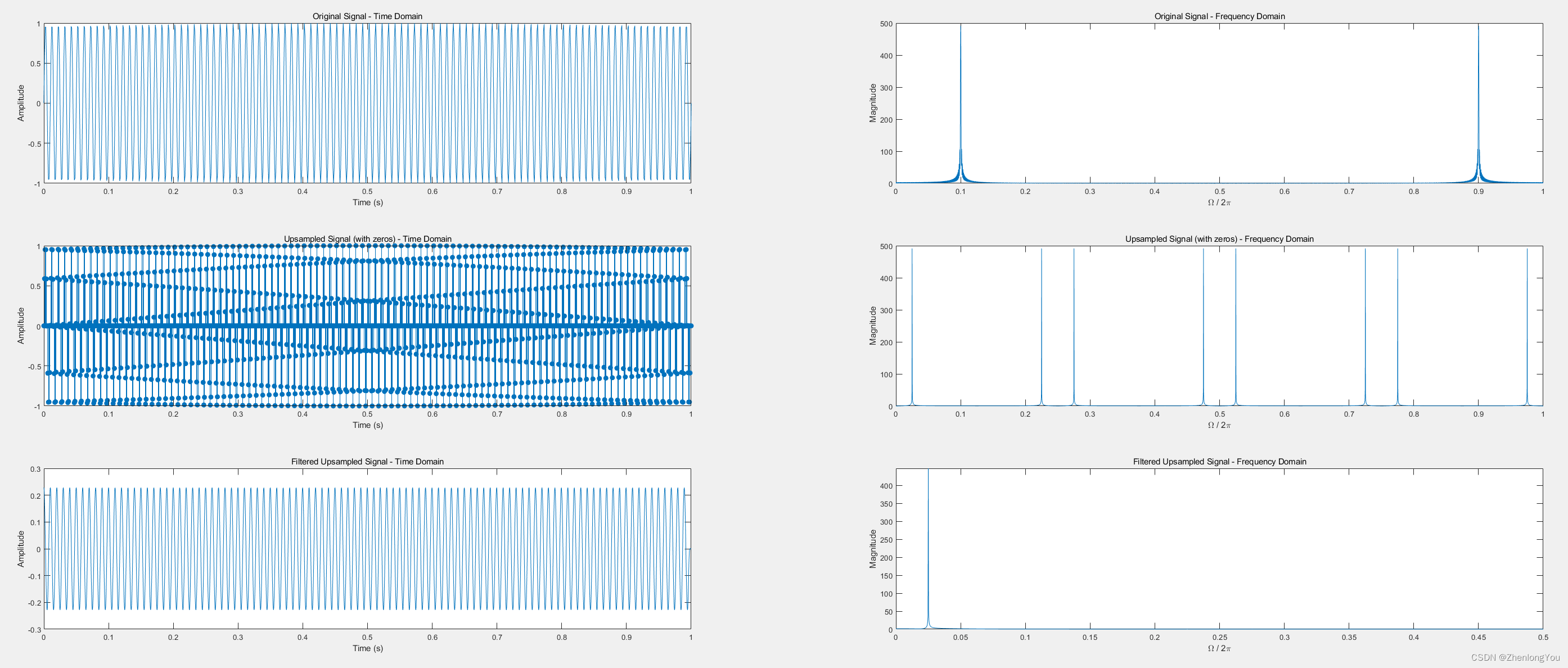
Task: Click the Ω / 2π label under the filtered frequency plot
Action: (1219, 648)
